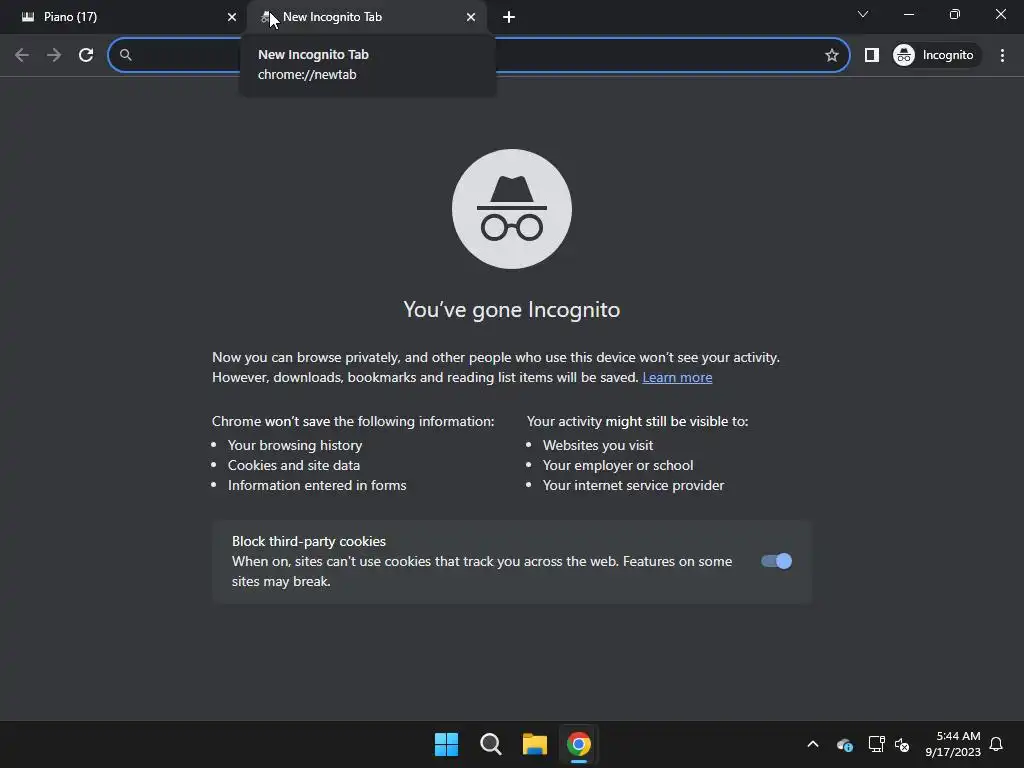This screenshot has width=1024, height=768.
Task: Click the OneDrive cloud tray icon
Action: click(x=844, y=744)
